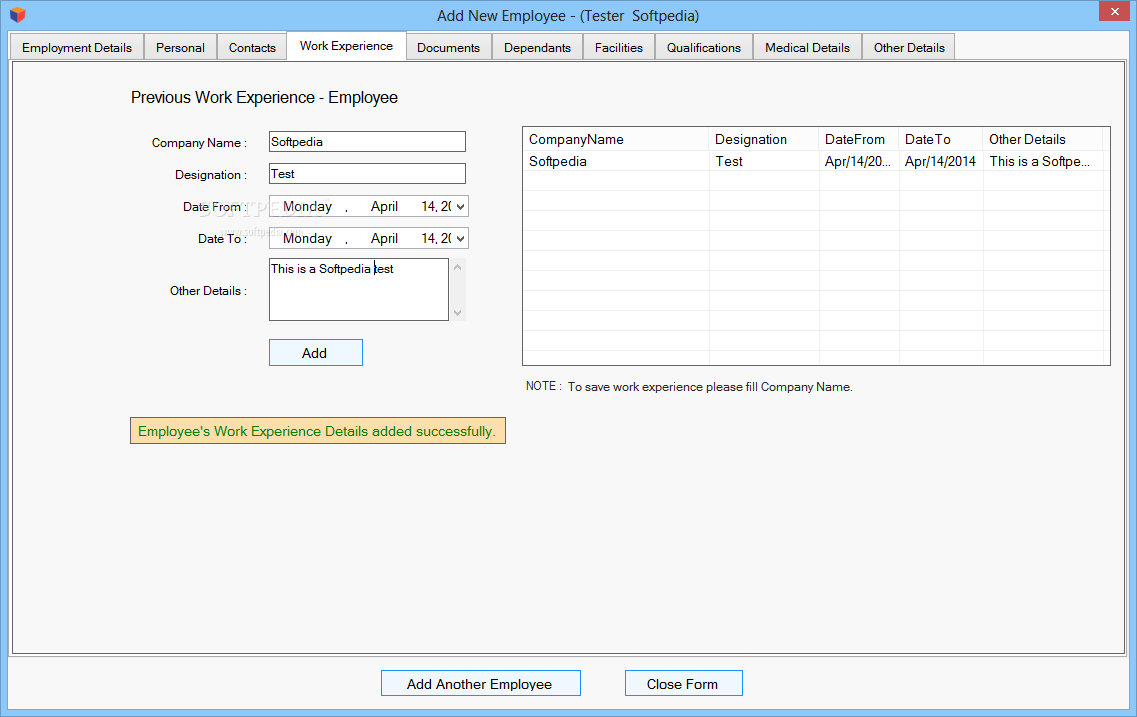Viewport: 1137px width, 717px height.
Task: Click the DateFrom column header
Action: [859, 139]
